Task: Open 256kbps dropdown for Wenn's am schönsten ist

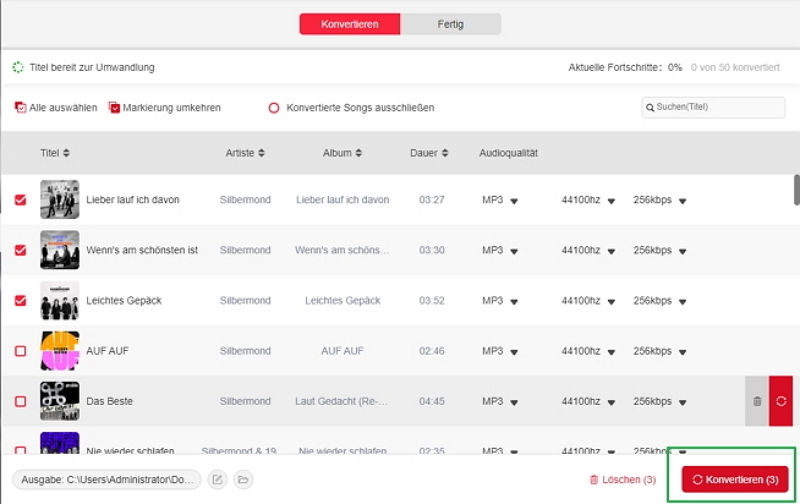Action: click(x=683, y=251)
